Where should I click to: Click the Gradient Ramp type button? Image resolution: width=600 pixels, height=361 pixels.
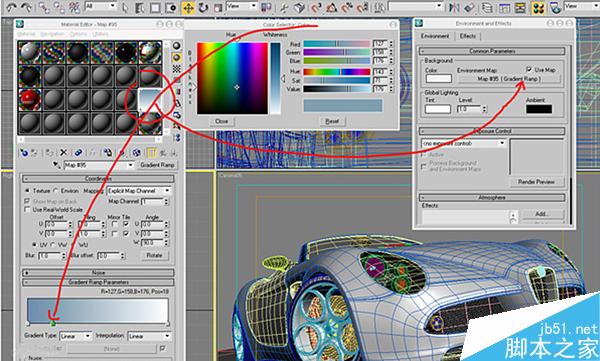pyautogui.click(x=157, y=165)
